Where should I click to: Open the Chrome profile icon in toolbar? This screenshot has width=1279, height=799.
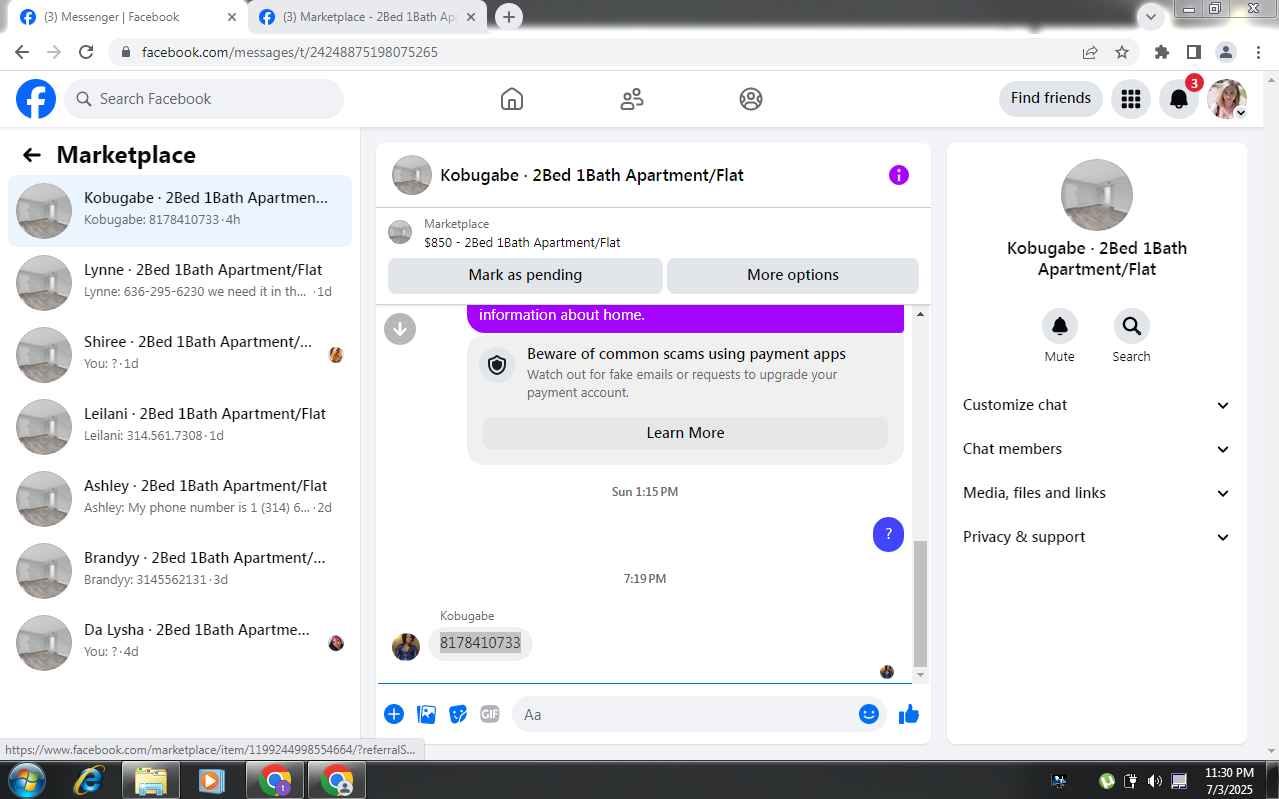pyautogui.click(x=1225, y=52)
